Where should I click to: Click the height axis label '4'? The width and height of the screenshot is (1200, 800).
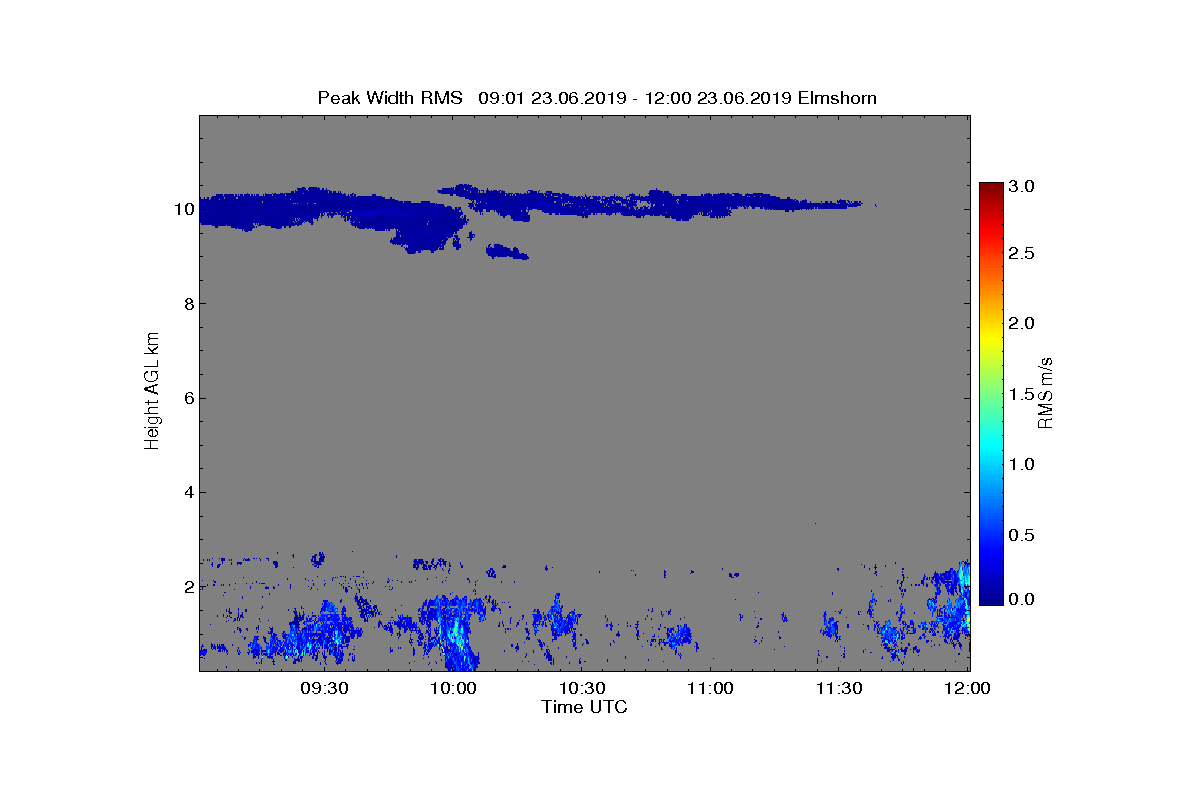(x=188, y=492)
